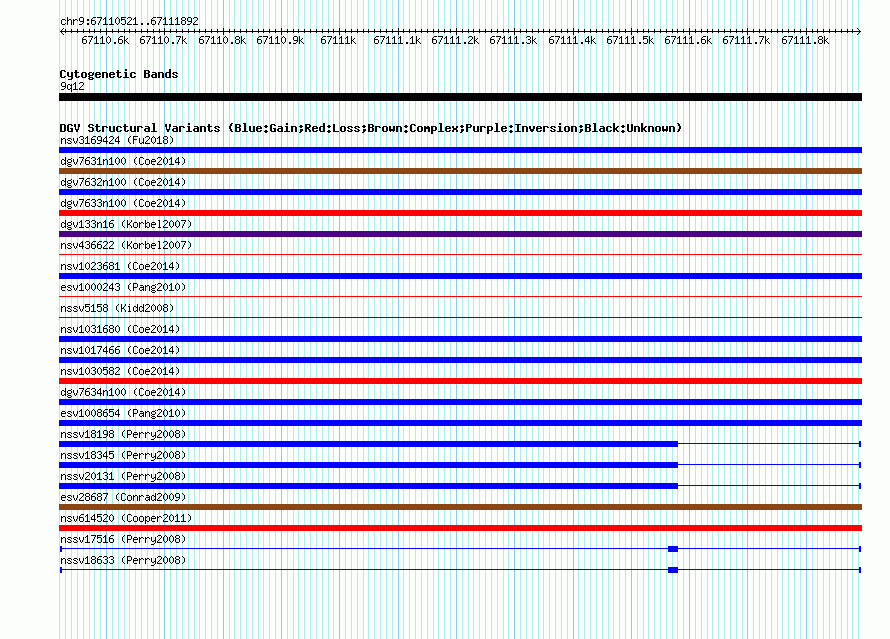
Task: Click the chr9:67110521..67111892 coordinates
Action: click(x=129, y=22)
